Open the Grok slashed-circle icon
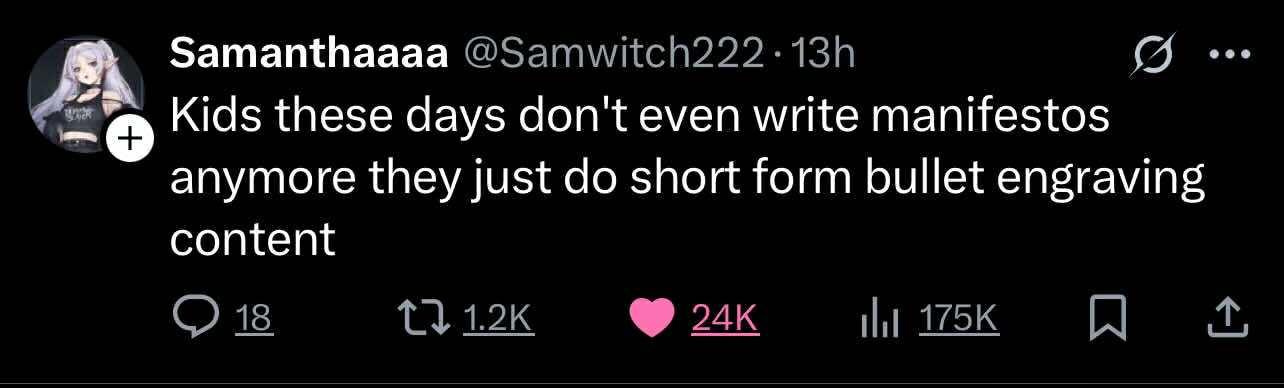The width and height of the screenshot is (1284, 388). pyautogui.click(x=1151, y=57)
